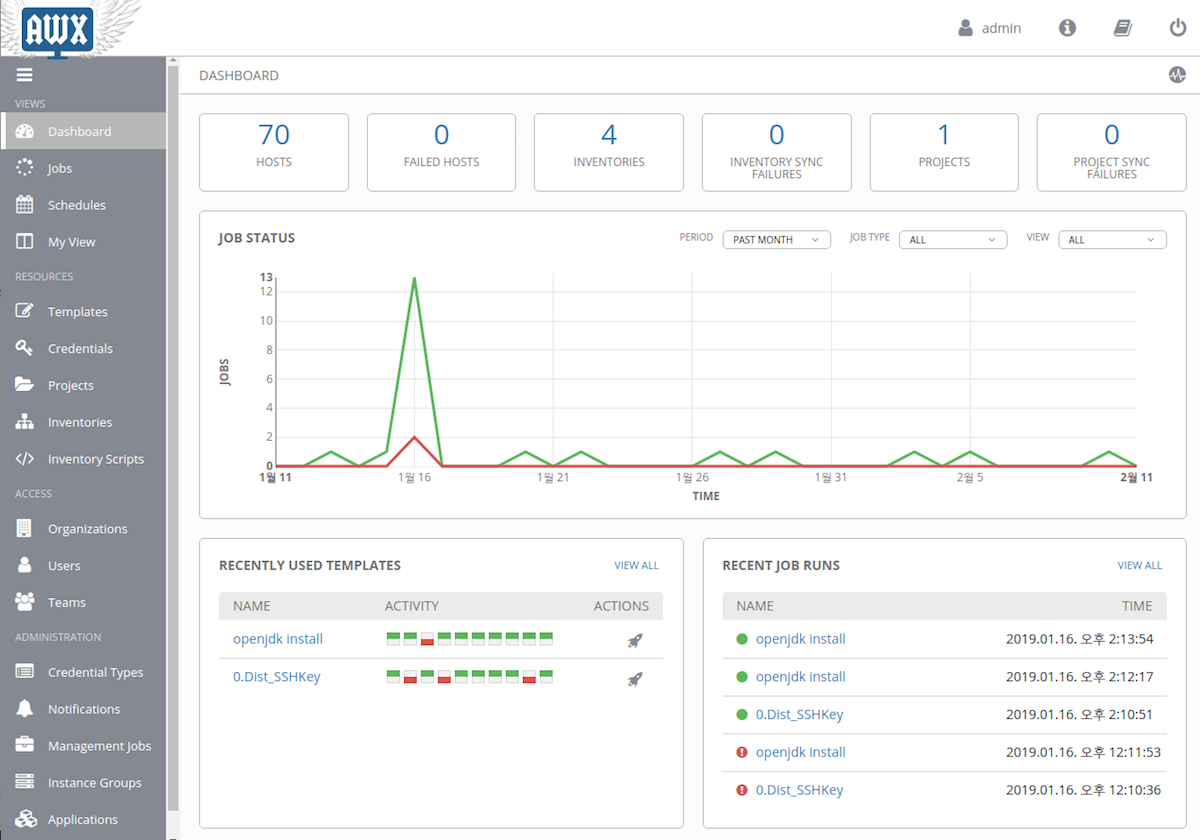The height and width of the screenshot is (840, 1200).
Task: Click the About info icon
Action: click(1067, 28)
